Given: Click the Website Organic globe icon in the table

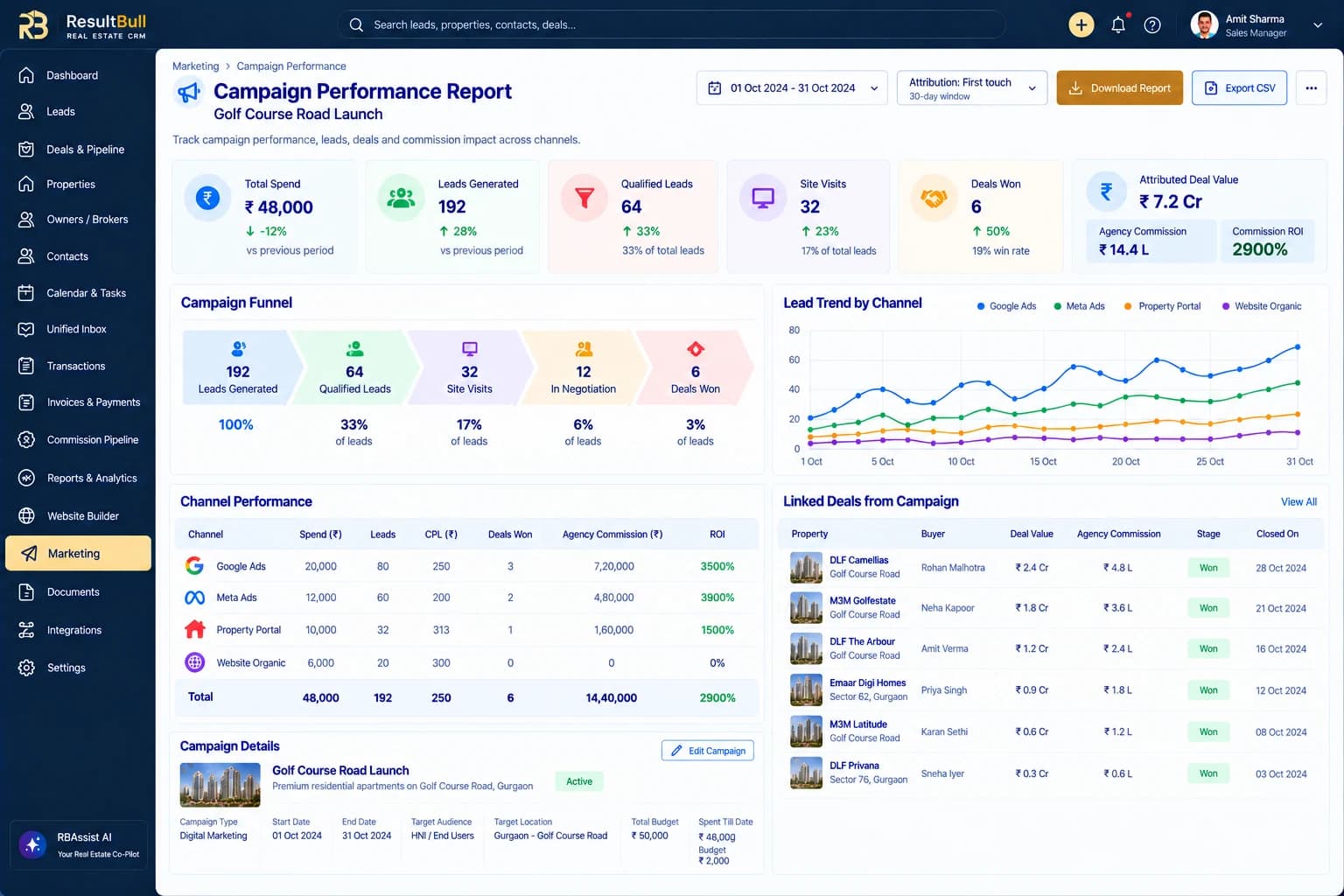Looking at the screenshot, I should (x=194, y=662).
